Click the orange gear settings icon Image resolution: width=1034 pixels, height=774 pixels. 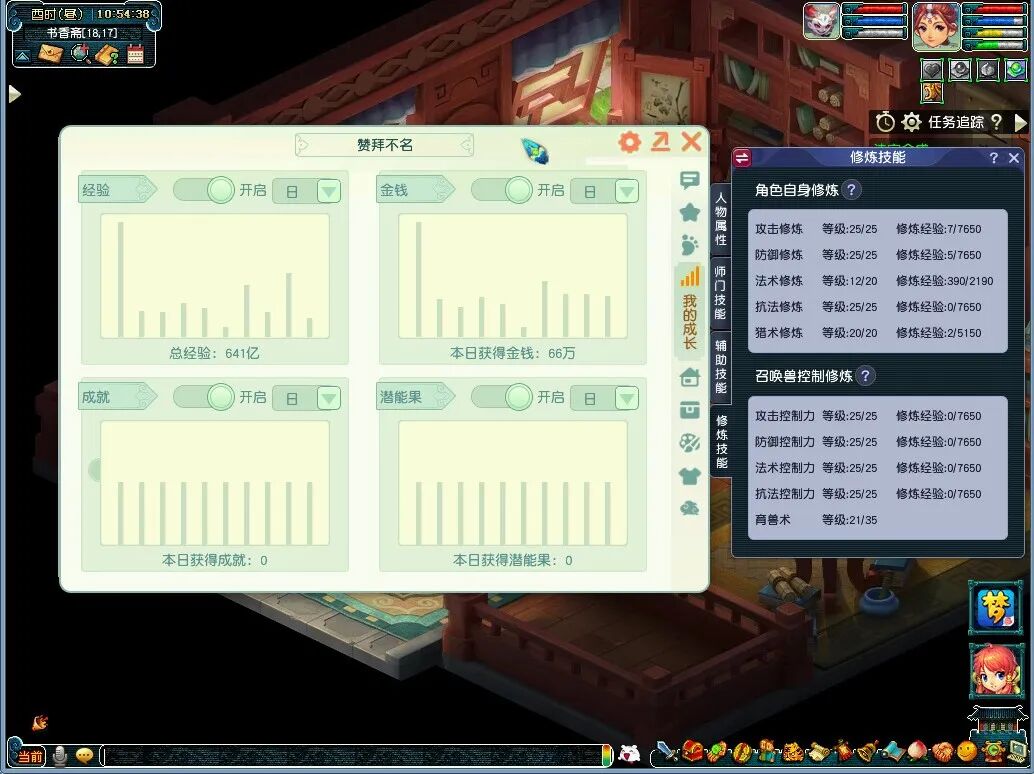(x=629, y=143)
